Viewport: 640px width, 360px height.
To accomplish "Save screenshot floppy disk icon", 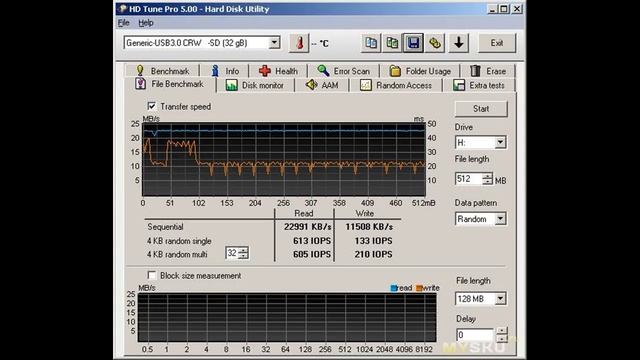I will (413, 43).
